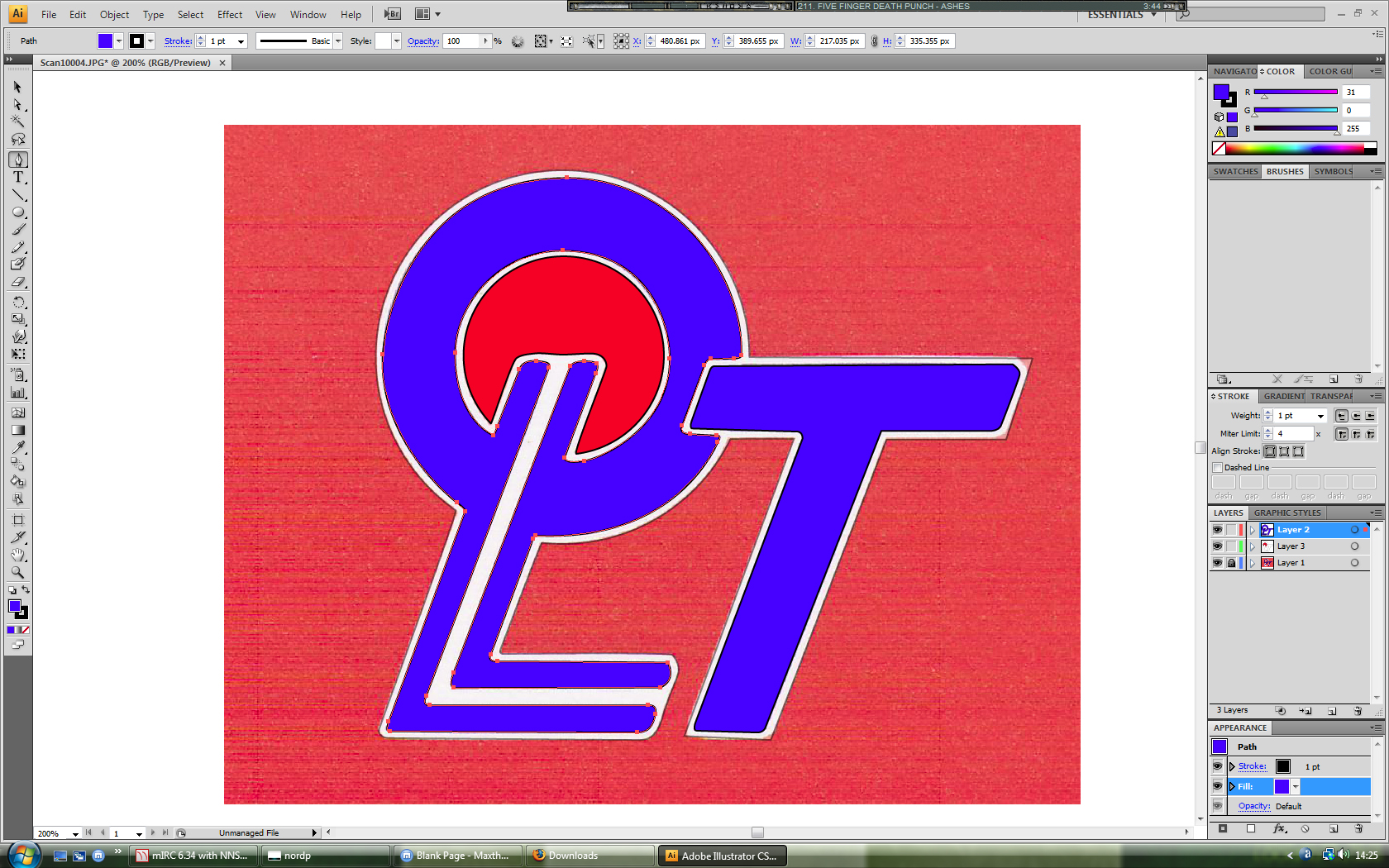The height and width of the screenshot is (868, 1389).
Task: Pick the Eyedropper tool
Action: (x=17, y=447)
